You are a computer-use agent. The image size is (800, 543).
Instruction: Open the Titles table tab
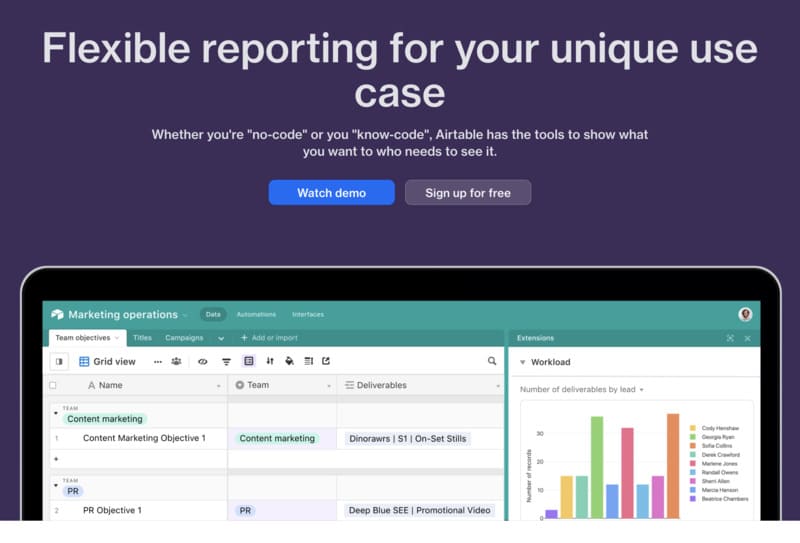[142, 338]
